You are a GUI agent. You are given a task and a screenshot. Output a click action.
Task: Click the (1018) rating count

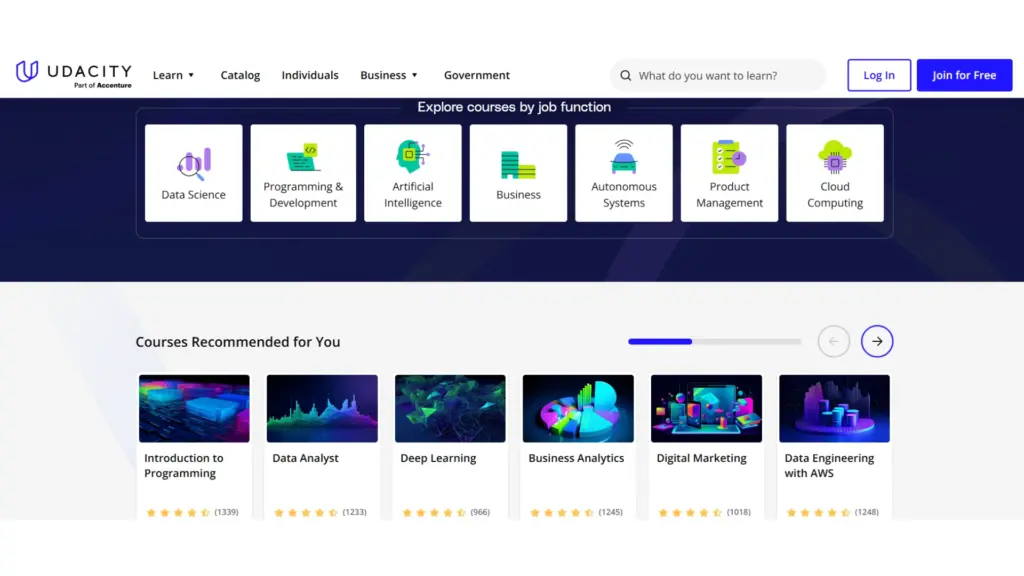tap(738, 512)
